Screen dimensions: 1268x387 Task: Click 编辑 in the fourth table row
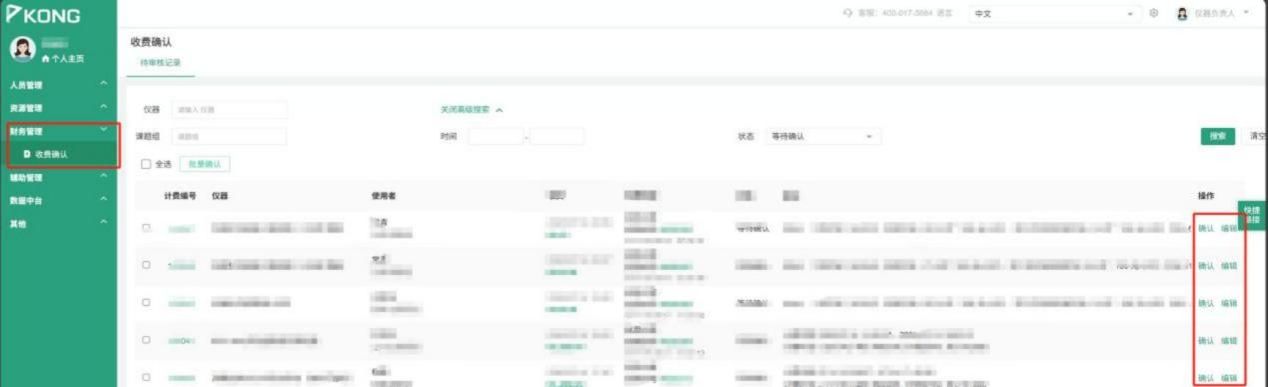pyautogui.click(x=1229, y=340)
